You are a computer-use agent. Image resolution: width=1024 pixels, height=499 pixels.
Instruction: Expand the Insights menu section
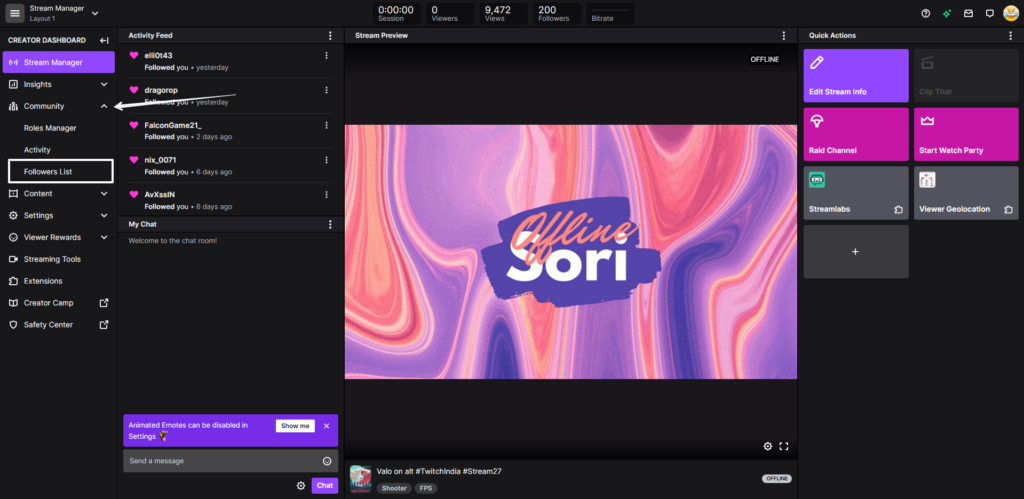[104, 84]
